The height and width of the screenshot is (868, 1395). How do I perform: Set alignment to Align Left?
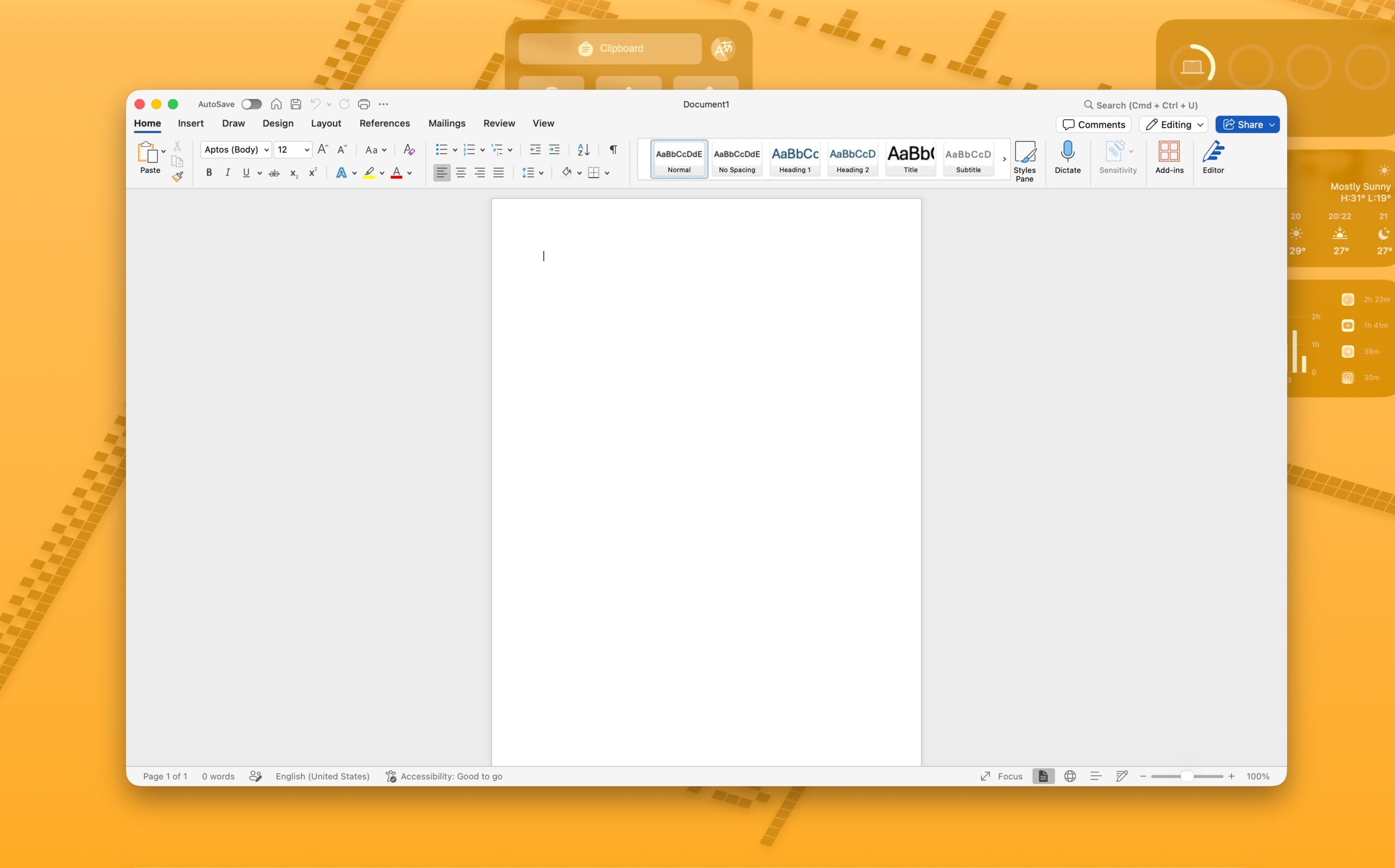(441, 173)
